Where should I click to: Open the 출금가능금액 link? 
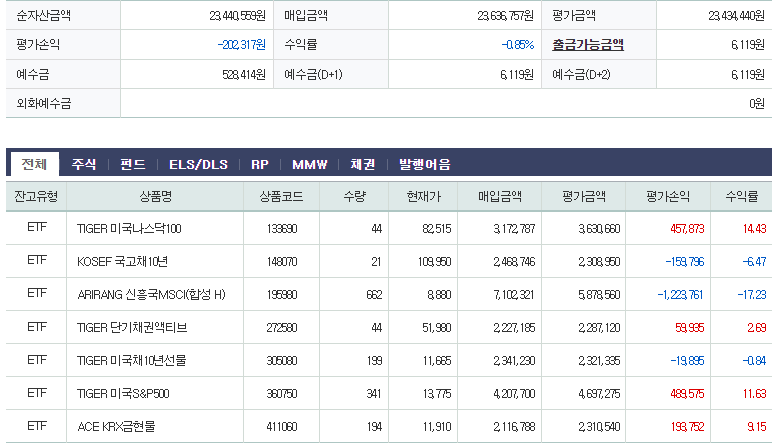[x=588, y=45]
